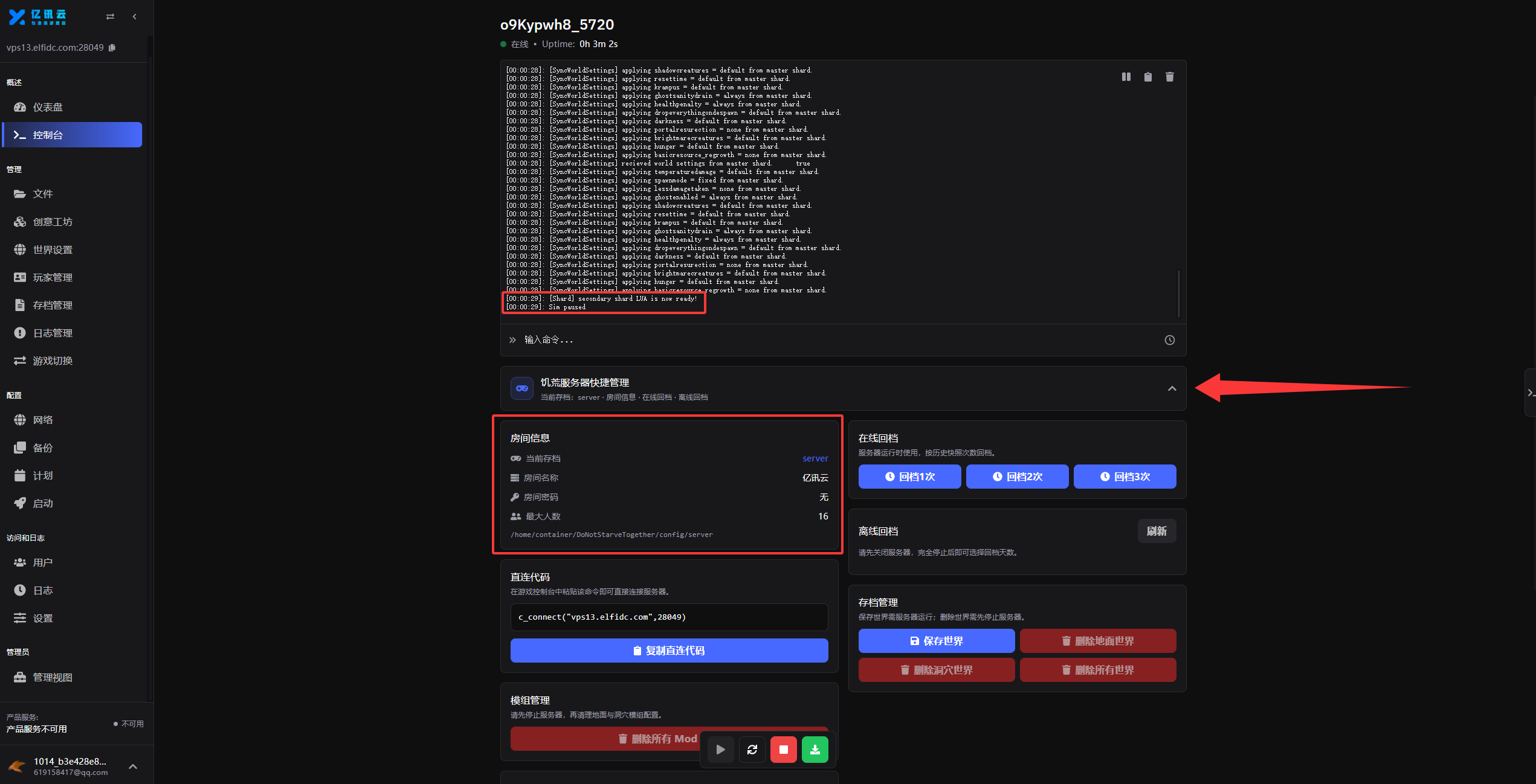Viewport: 1536px width, 784px height.
Task: Open 日志管理 log management
Action: click(x=73, y=333)
